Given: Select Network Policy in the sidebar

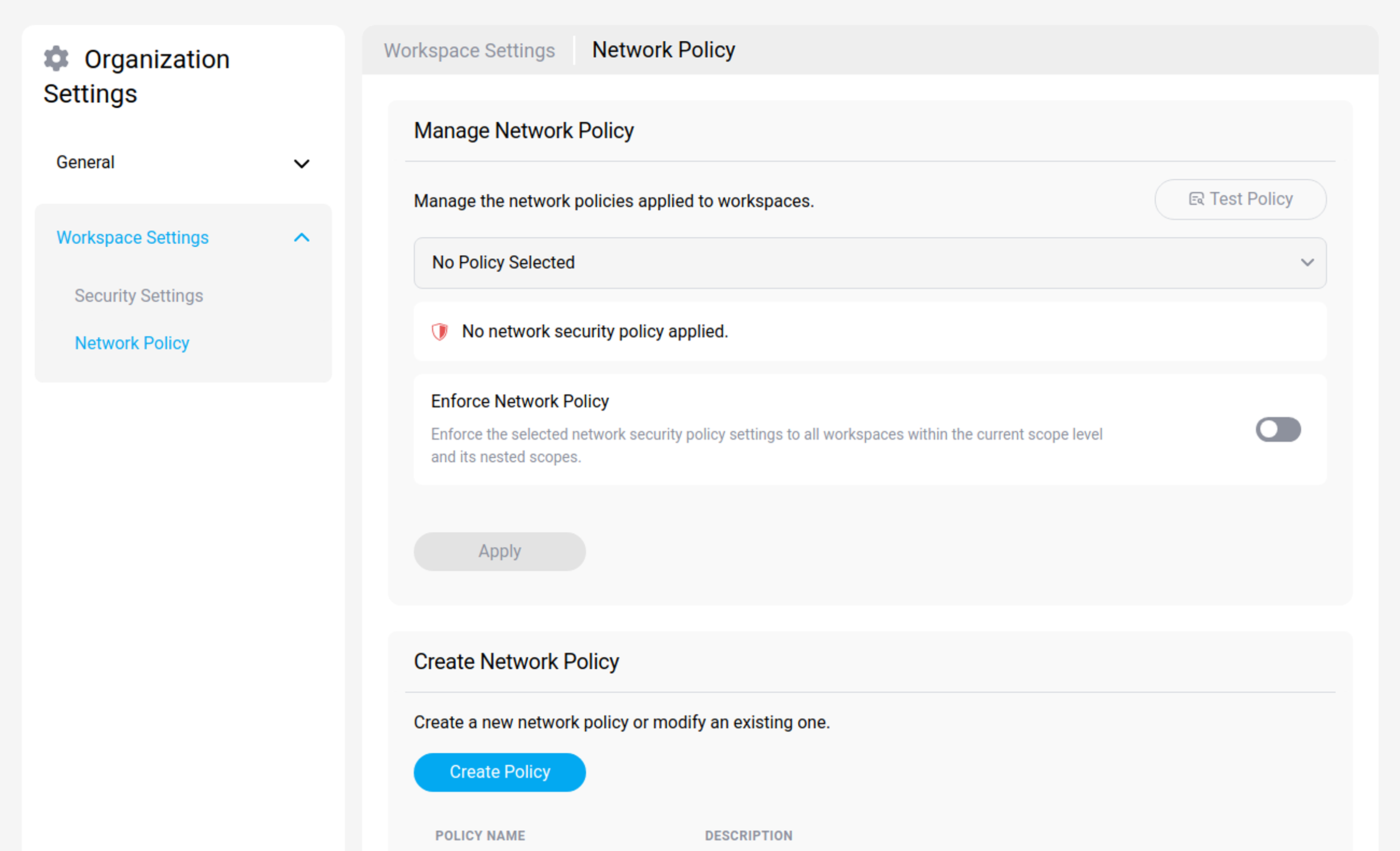Looking at the screenshot, I should 132,343.
